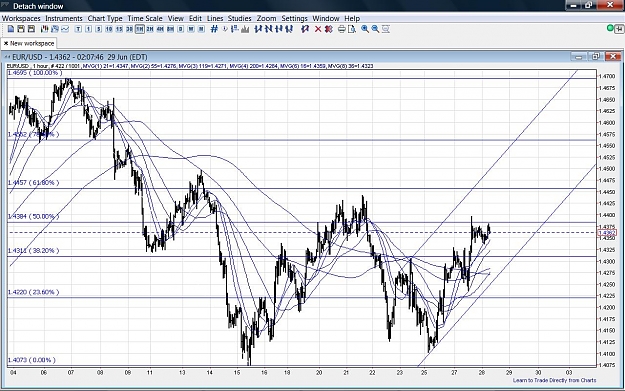The height and width of the screenshot is (391, 625).
Task: Select the 5-minute period button
Action: pyautogui.click(x=98, y=29)
